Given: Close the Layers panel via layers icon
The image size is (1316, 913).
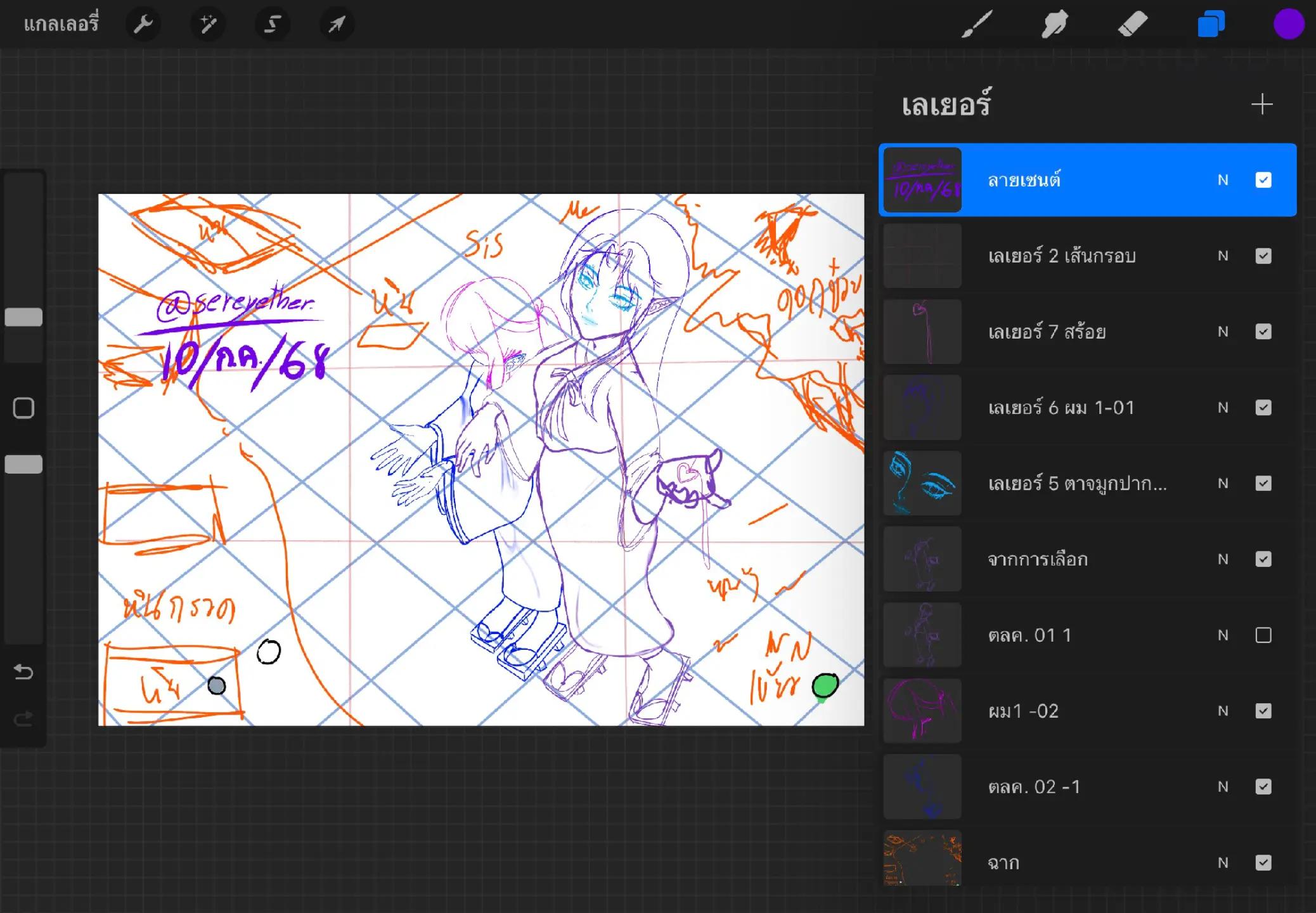Looking at the screenshot, I should point(1211,24).
